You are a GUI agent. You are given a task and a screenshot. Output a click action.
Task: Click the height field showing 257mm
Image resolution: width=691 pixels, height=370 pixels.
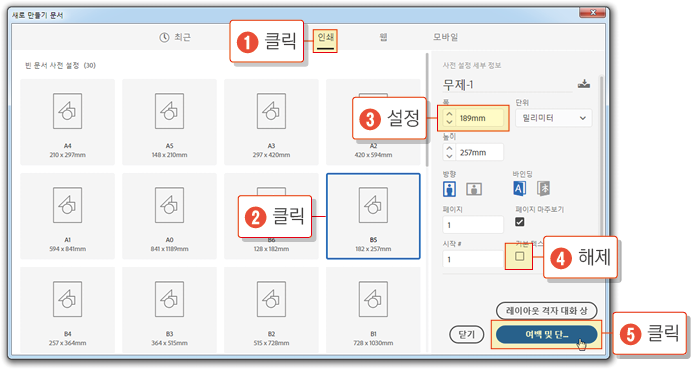pyautogui.click(x=479, y=152)
